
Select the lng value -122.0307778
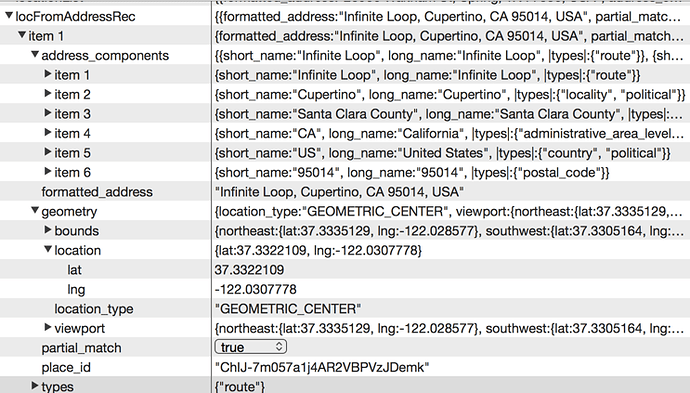click(256, 289)
